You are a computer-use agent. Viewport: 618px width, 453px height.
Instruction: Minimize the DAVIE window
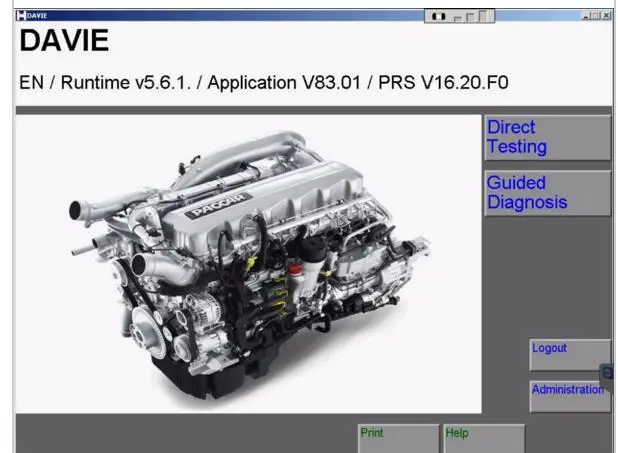(x=586, y=16)
